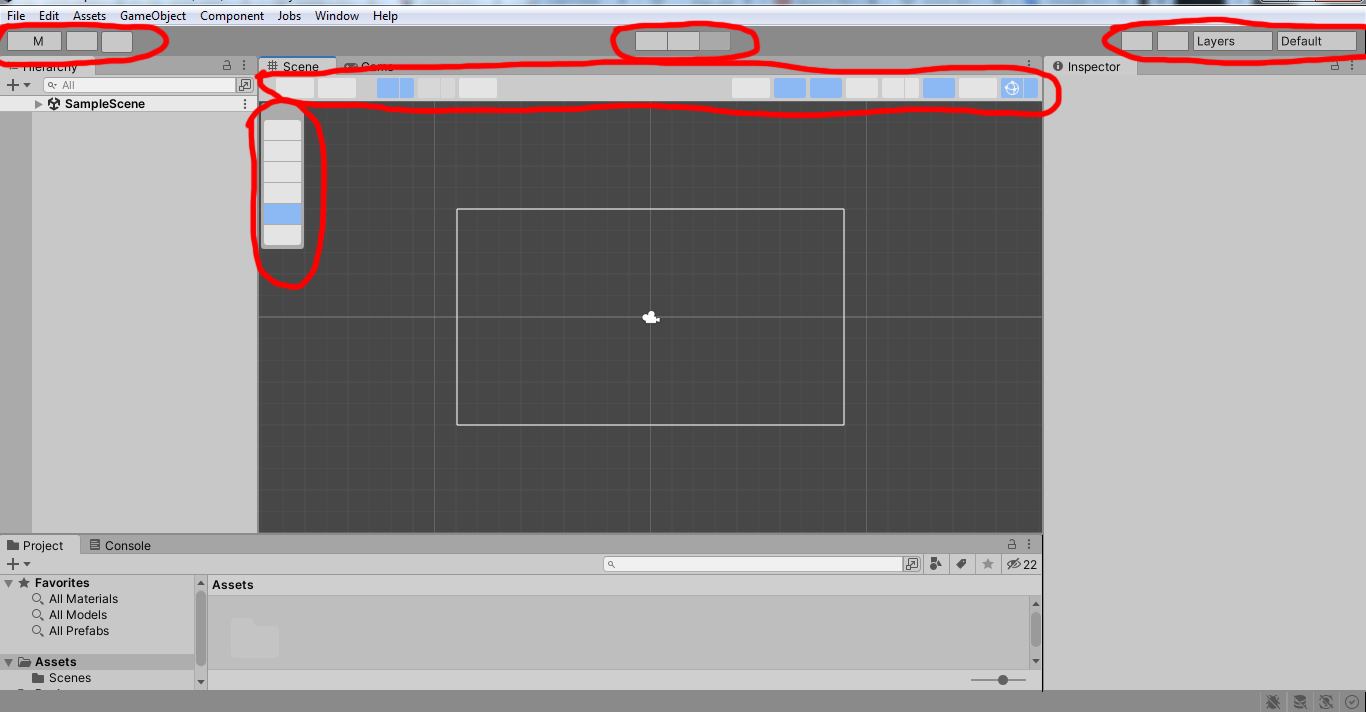Click the debug mode bug icon in the status bar
The image size is (1366, 712).
click(1273, 702)
